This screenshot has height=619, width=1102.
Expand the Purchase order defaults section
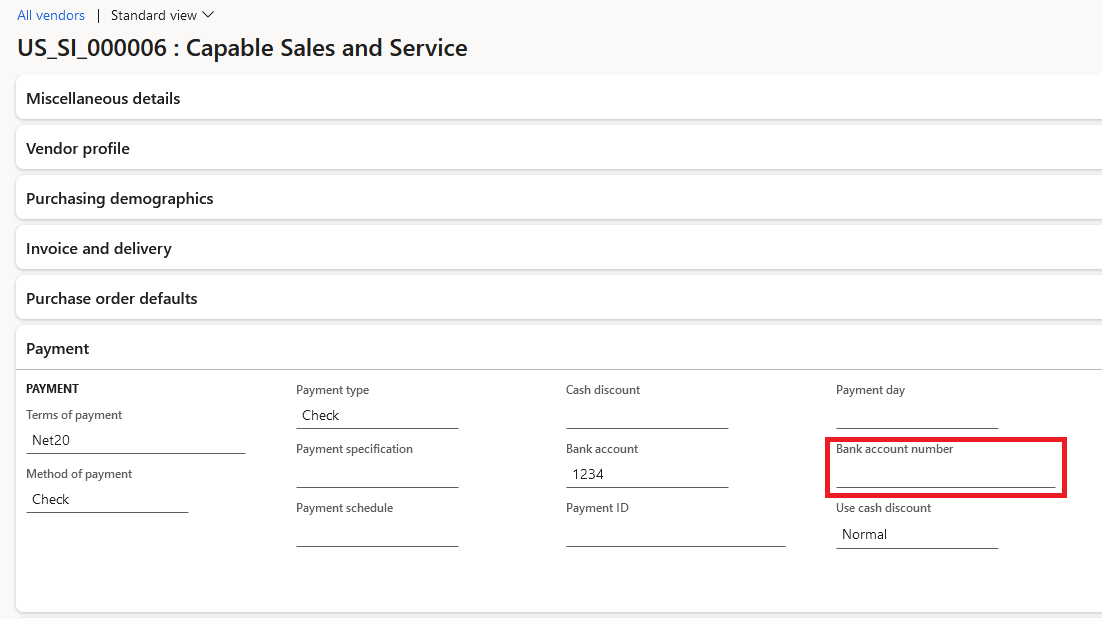(x=559, y=298)
